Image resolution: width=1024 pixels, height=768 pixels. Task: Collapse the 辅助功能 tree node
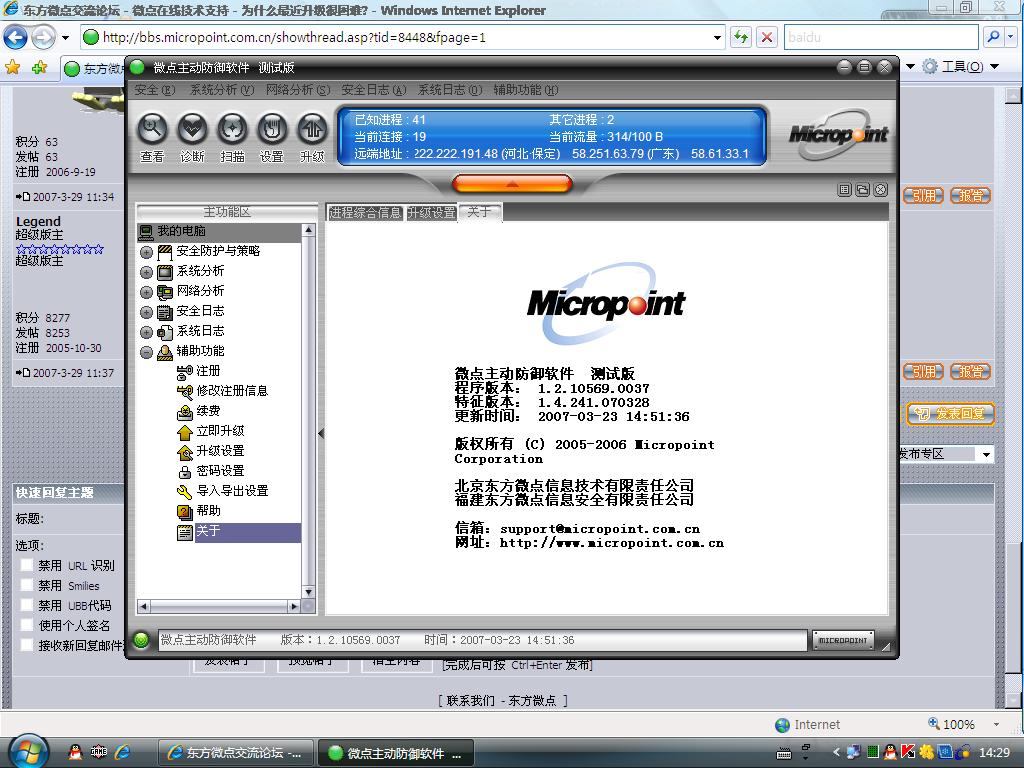[x=146, y=353]
